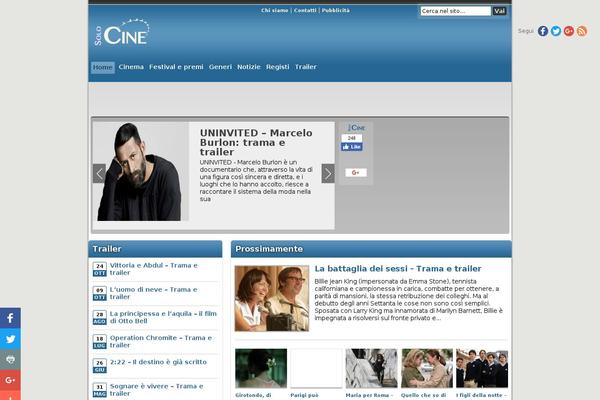
Task: Open Operation Chromite trailer link
Action: [x=161, y=341]
